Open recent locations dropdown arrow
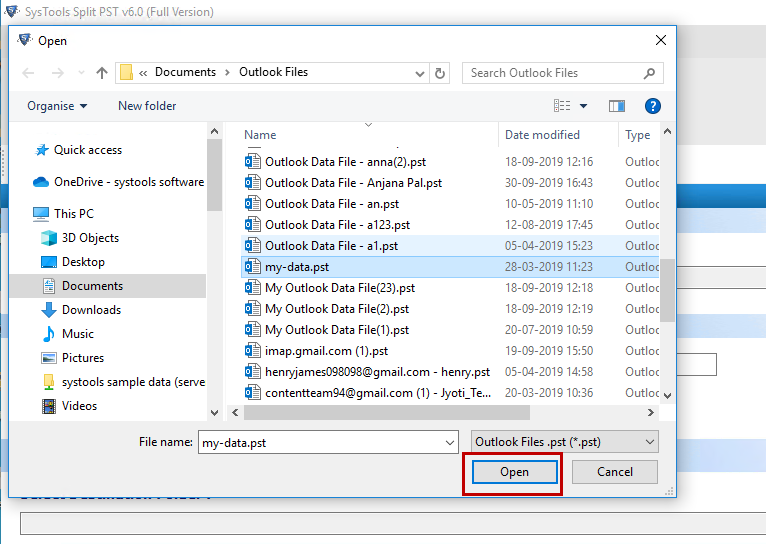Viewport: 766px width, 544px height. click(x=81, y=73)
